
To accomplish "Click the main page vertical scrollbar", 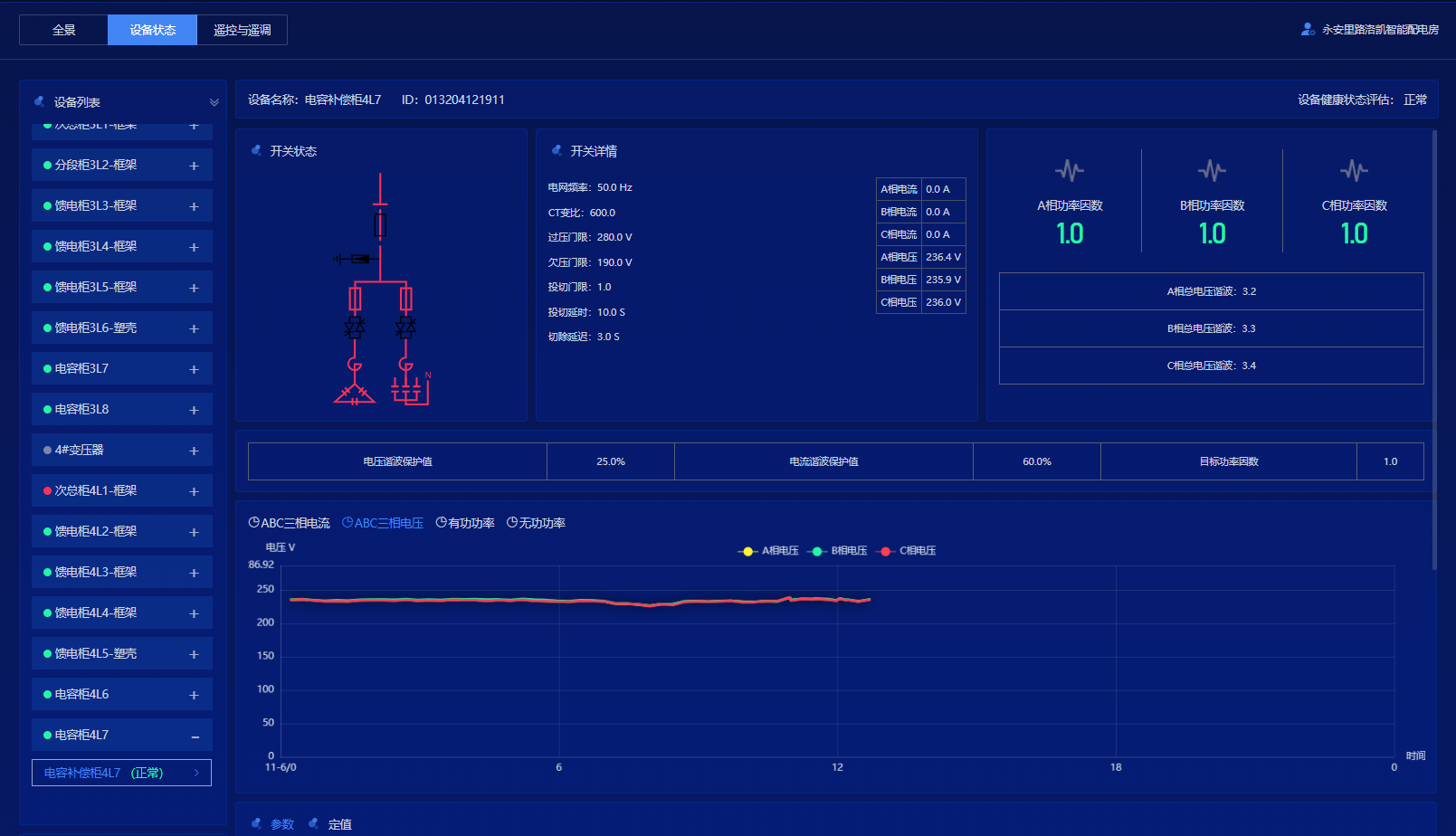I will click(1434, 350).
